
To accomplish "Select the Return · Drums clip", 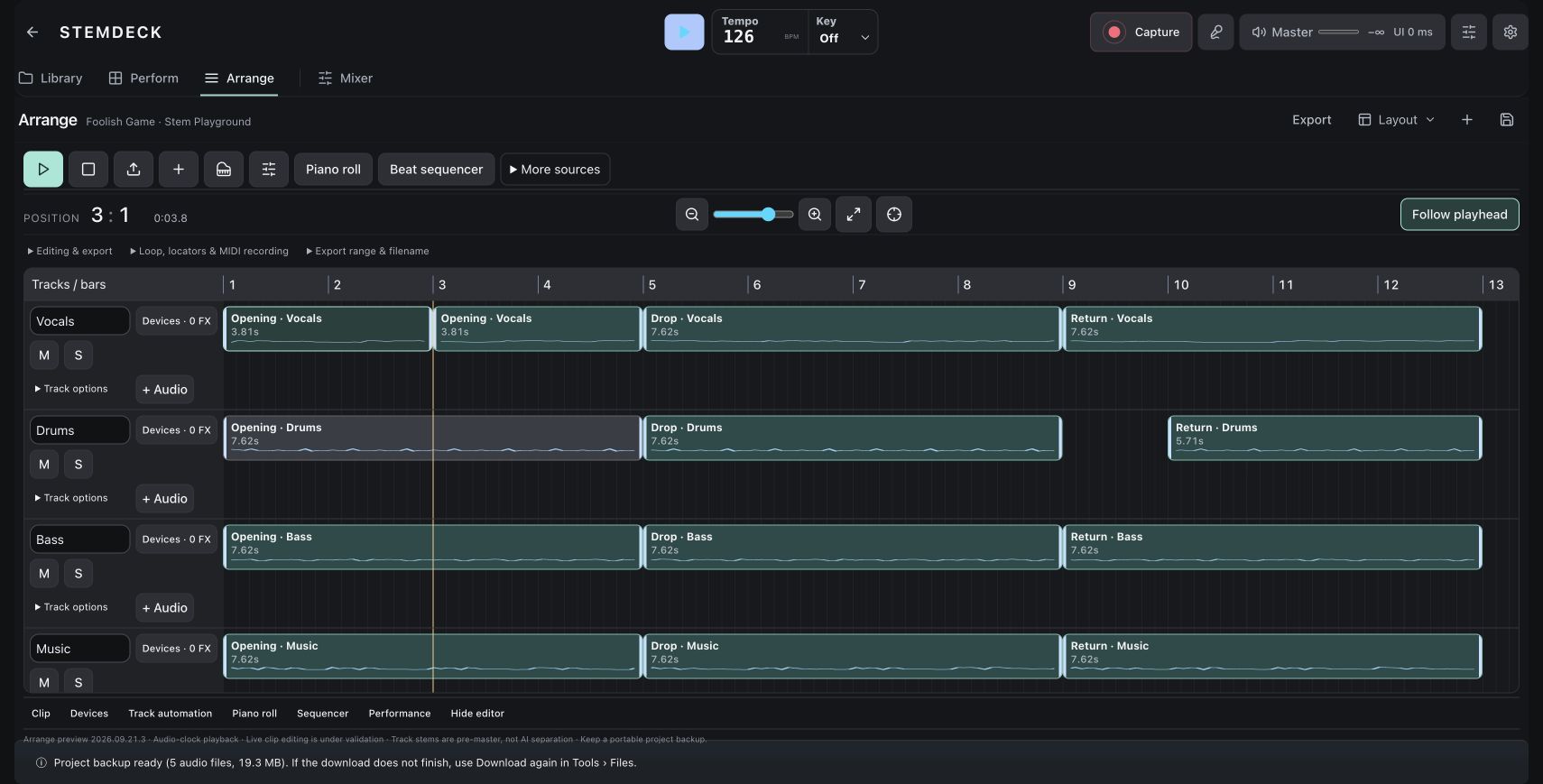I will click(1325, 438).
